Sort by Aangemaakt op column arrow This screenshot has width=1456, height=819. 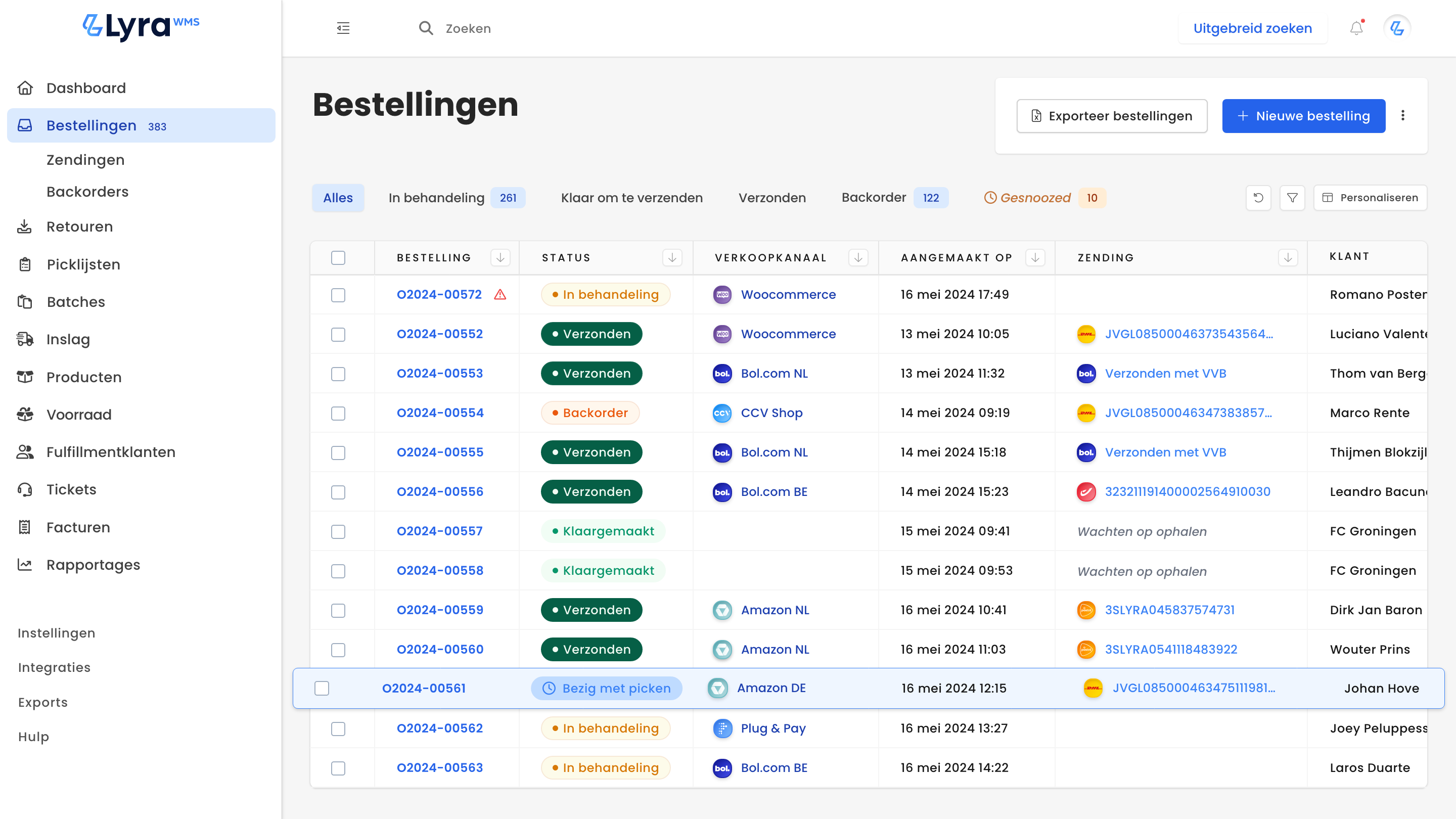pos(1035,258)
